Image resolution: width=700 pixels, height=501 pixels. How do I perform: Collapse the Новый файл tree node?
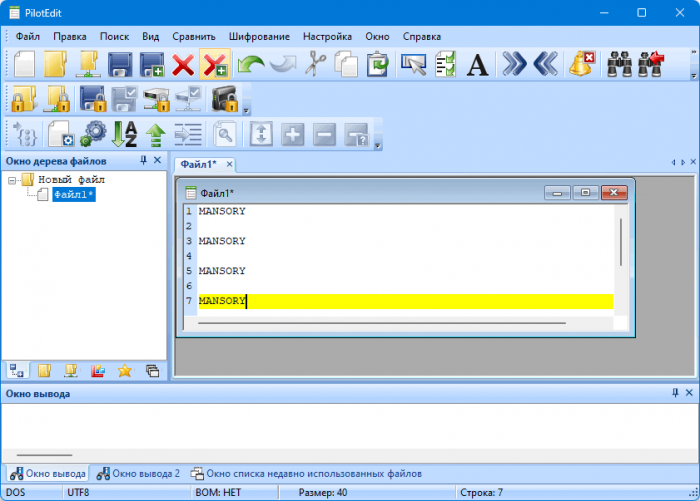click(12, 180)
